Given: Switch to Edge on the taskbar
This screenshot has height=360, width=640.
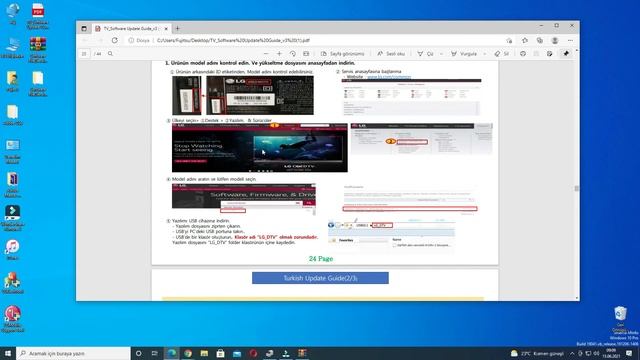Looking at the screenshot, I should click(171, 353).
